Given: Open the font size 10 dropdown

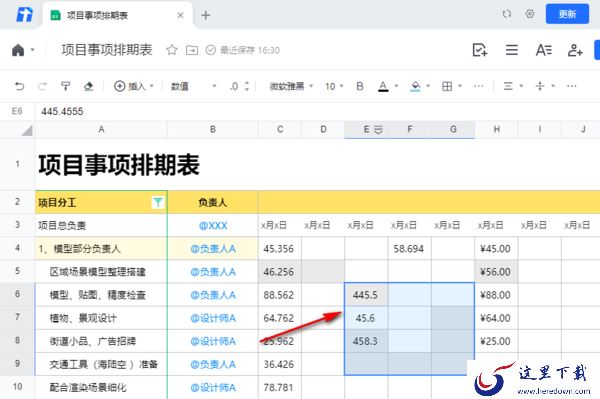Looking at the screenshot, I should [x=334, y=86].
